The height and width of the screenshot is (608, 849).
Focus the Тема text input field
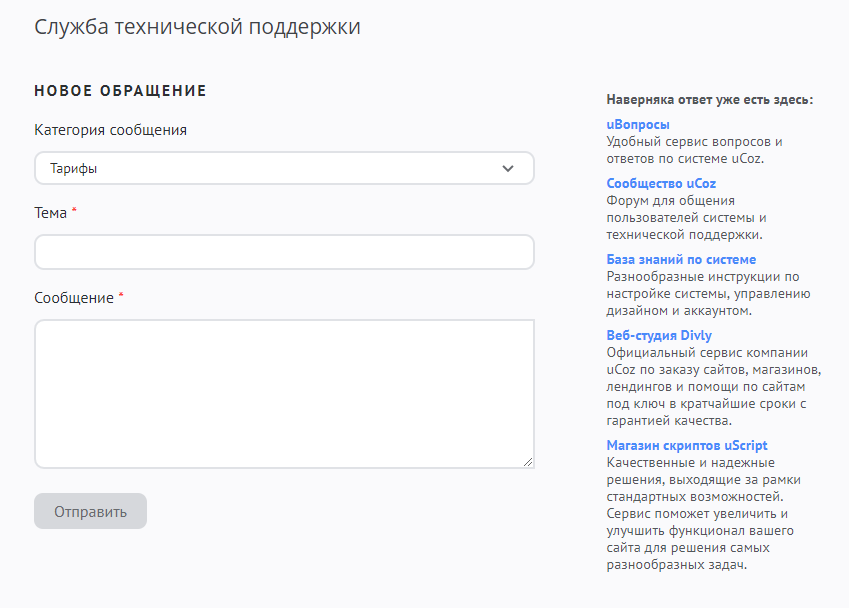pyautogui.click(x=283, y=252)
